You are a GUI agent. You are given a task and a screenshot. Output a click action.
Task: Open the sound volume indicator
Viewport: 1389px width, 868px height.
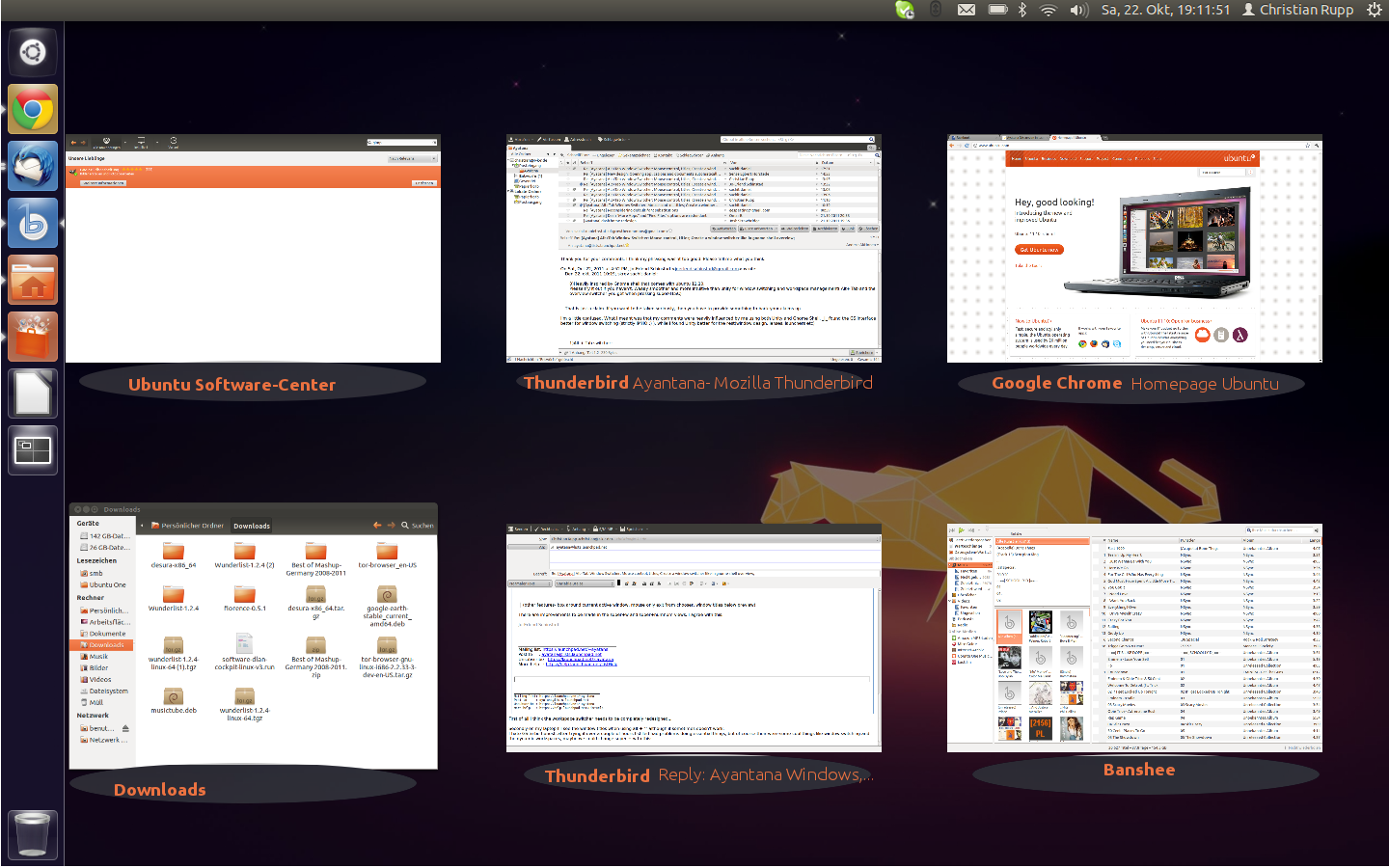click(1078, 10)
